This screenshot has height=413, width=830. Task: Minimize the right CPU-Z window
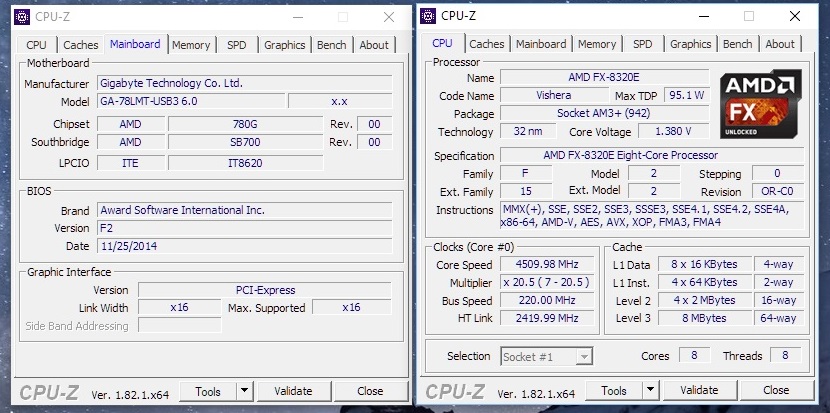pyautogui.click(x=703, y=16)
